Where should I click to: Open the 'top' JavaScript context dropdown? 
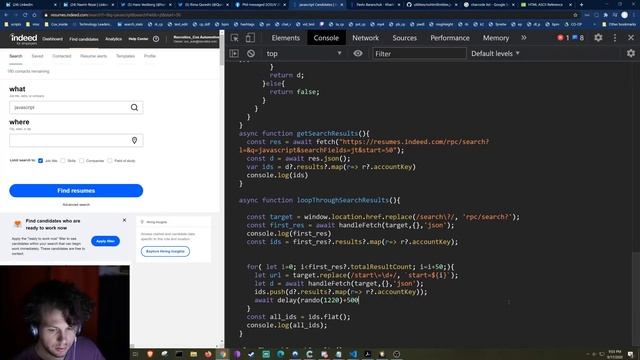tap(304, 53)
